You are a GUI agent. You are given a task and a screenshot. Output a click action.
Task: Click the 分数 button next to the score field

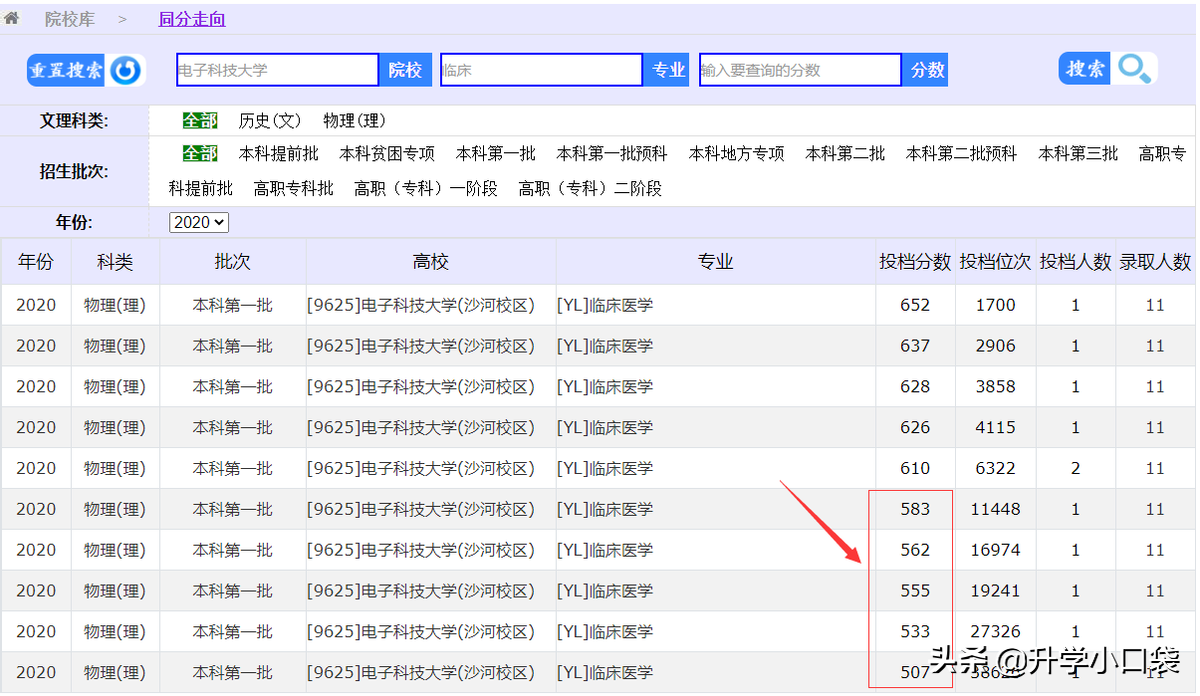coord(925,70)
